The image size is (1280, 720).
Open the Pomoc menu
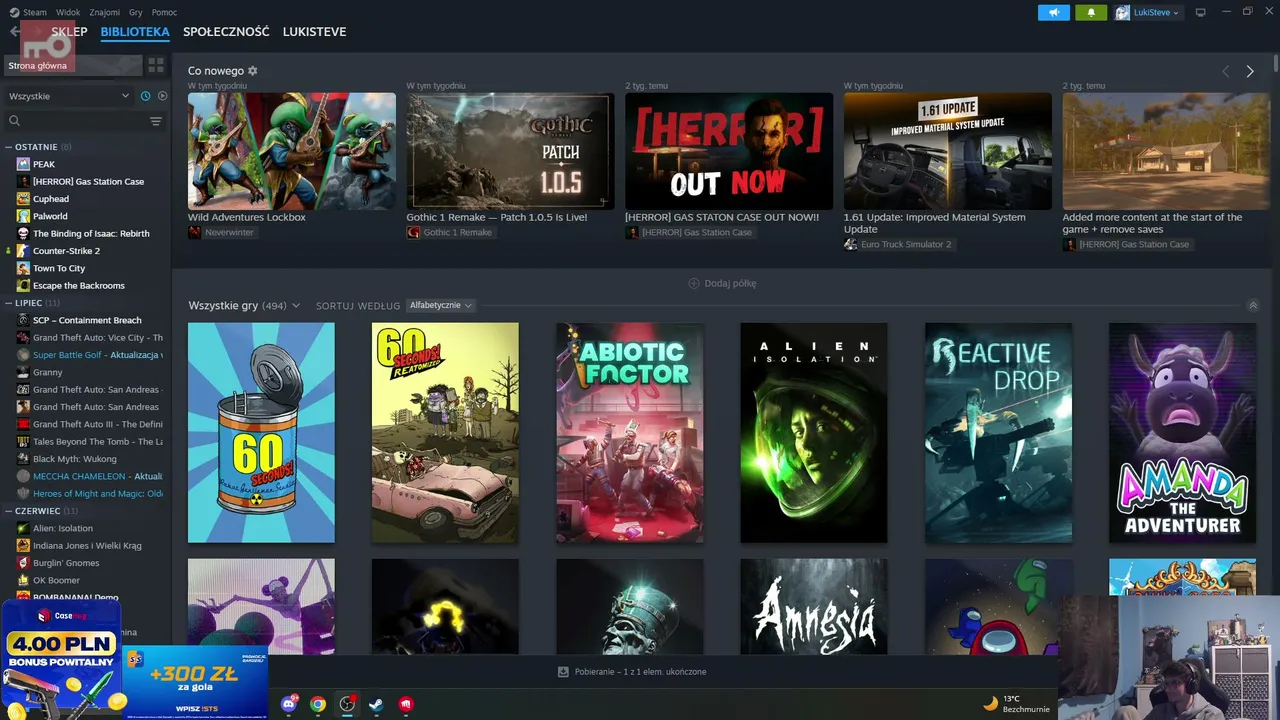coord(164,12)
